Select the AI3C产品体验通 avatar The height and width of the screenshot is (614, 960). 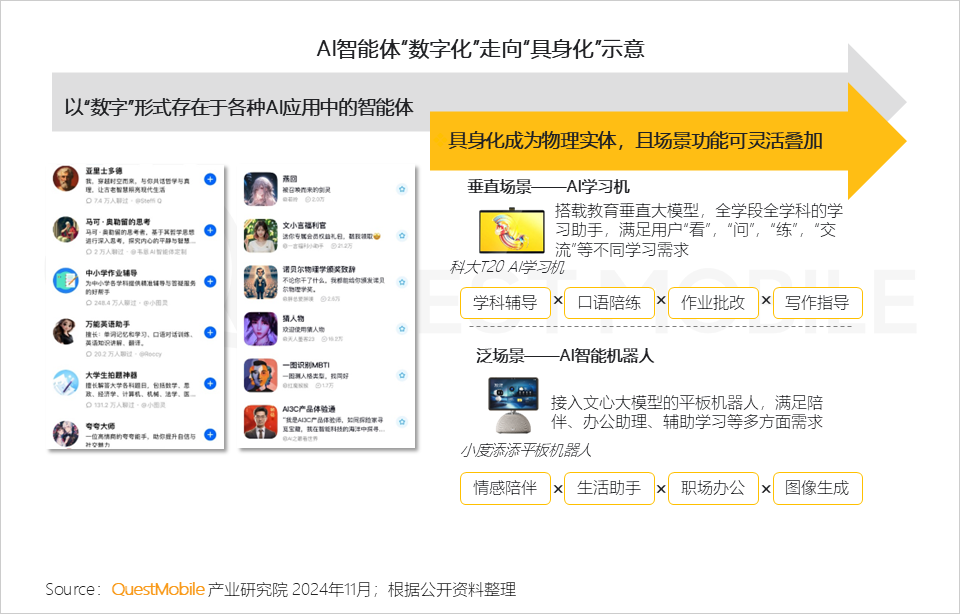coord(261,422)
